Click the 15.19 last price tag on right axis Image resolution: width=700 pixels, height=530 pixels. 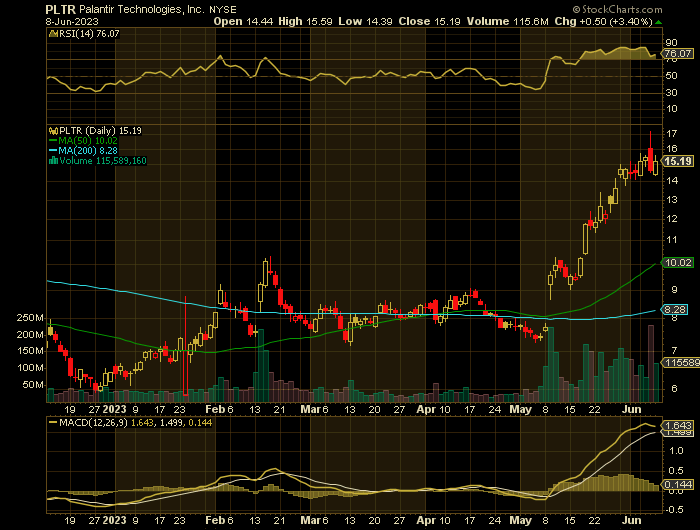(x=678, y=160)
